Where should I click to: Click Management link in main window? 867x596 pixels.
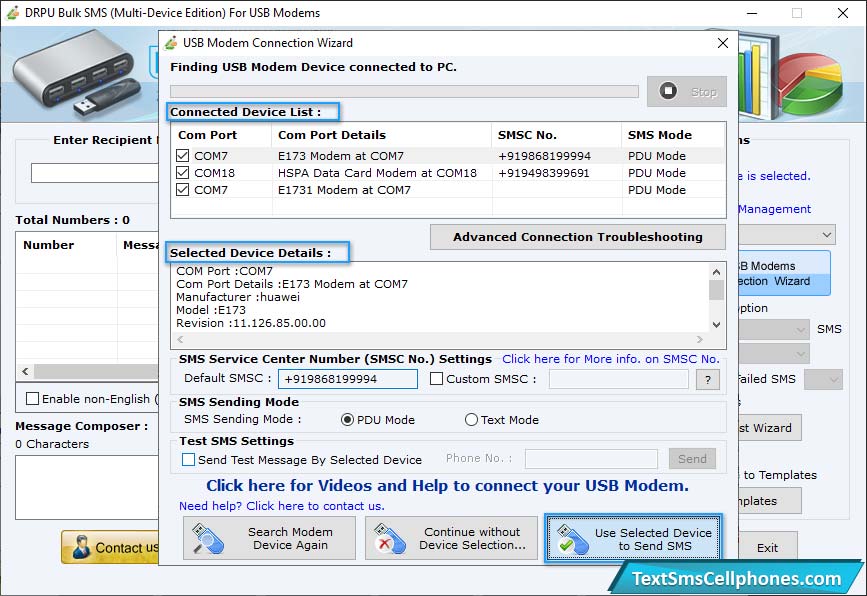pyautogui.click(x=774, y=209)
